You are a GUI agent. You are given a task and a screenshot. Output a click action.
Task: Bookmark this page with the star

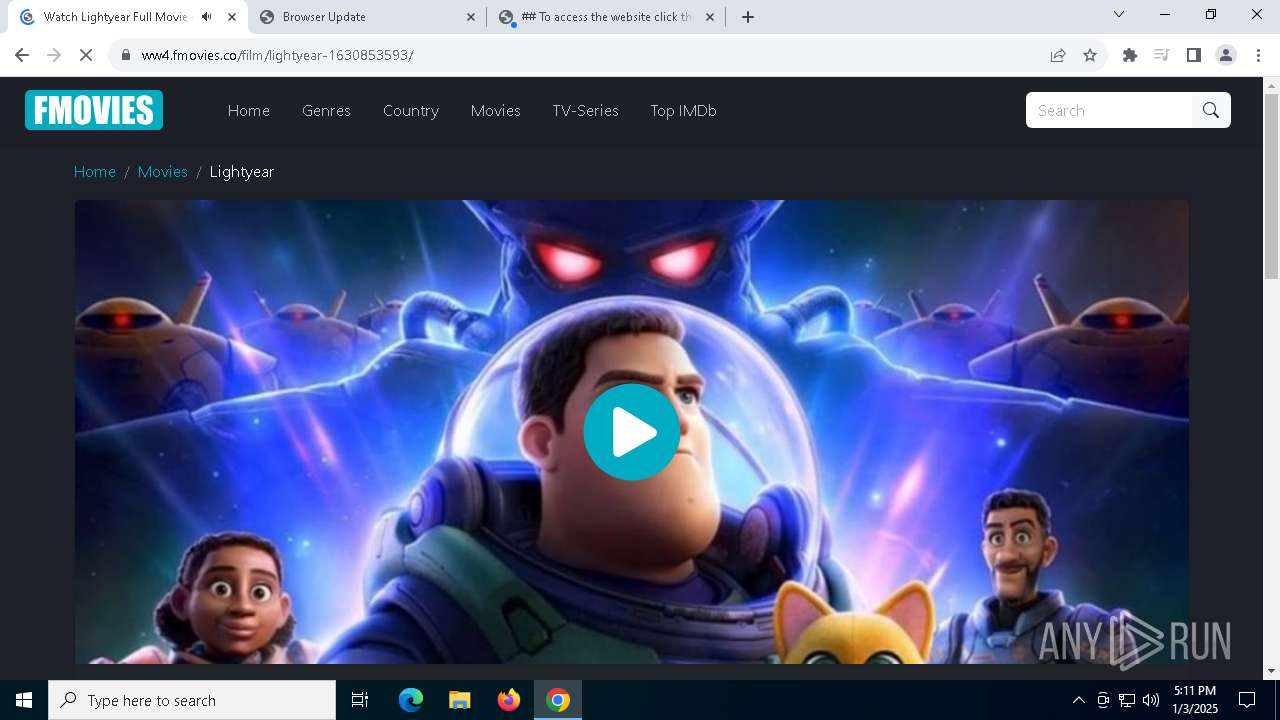point(1090,55)
